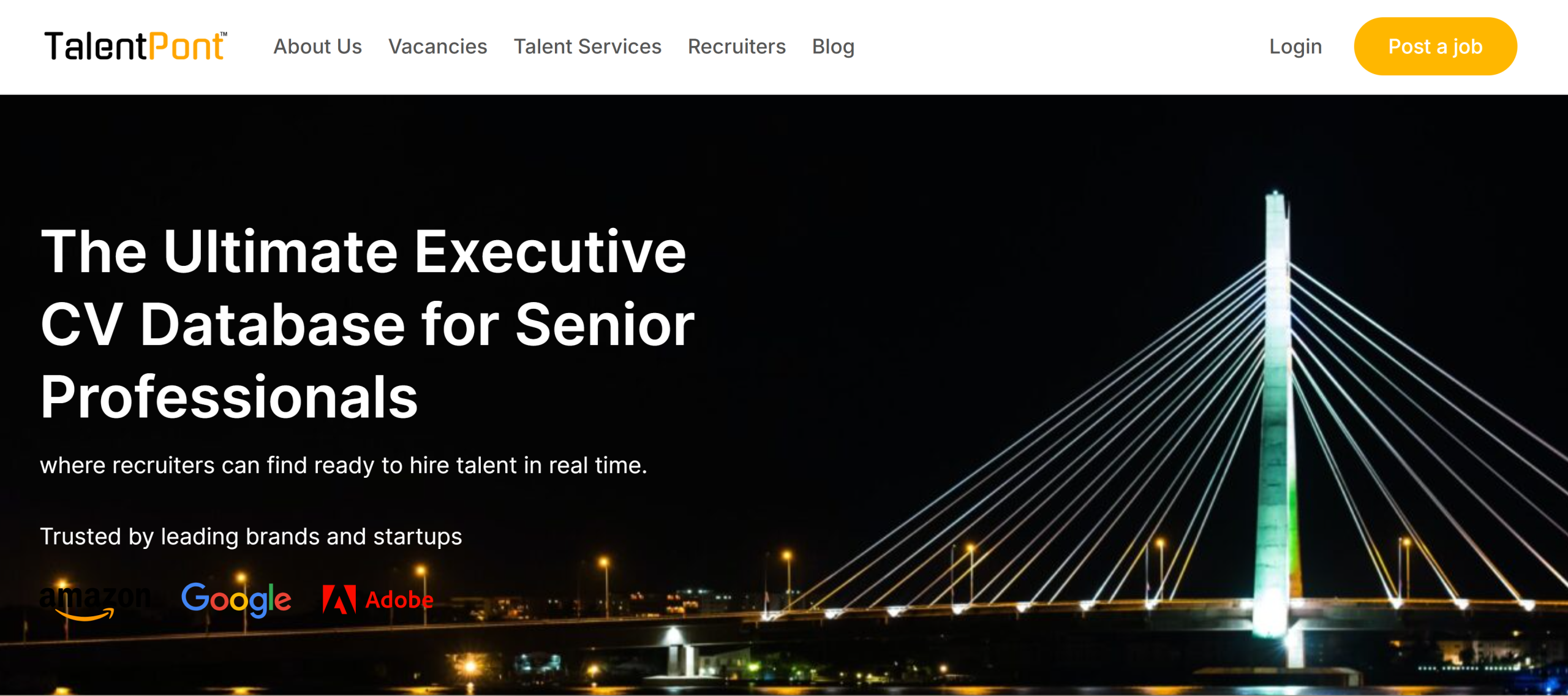
Task: Click the illuminated bridge tower in the photo
Action: pos(1276,398)
